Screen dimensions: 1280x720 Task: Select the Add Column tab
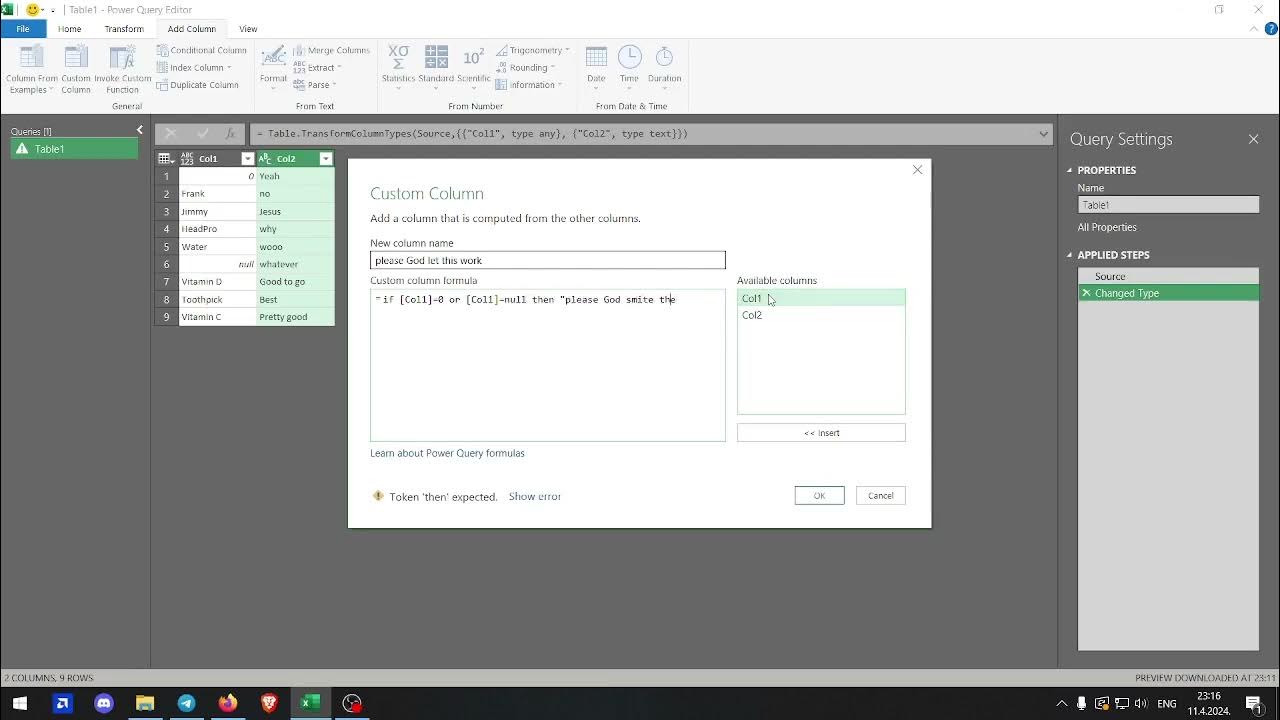(x=192, y=29)
